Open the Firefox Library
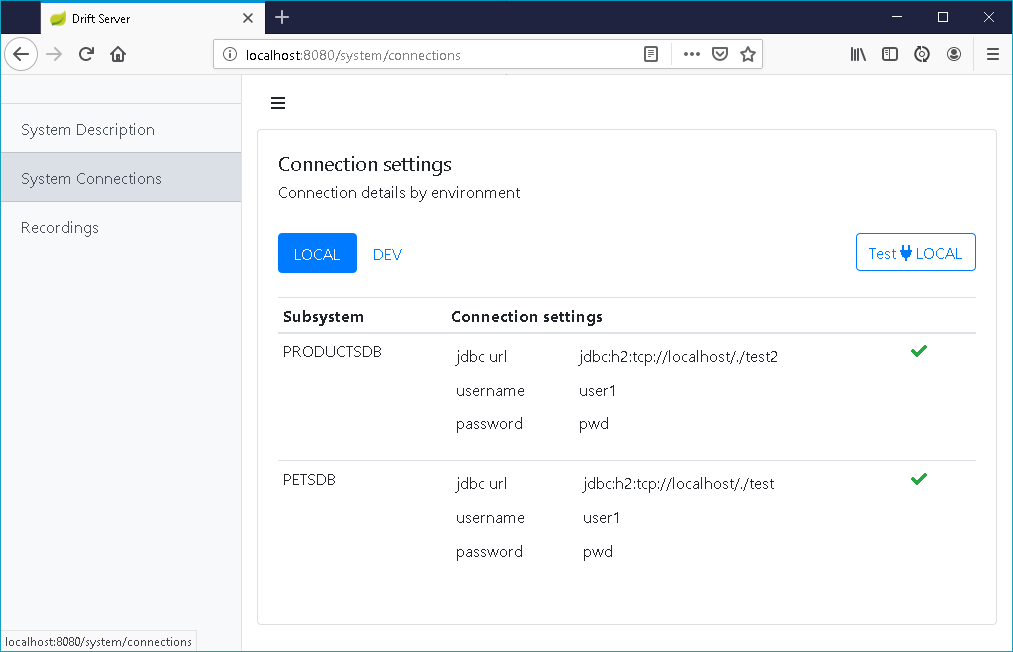Screen dimensions: 1013x652 coord(857,54)
